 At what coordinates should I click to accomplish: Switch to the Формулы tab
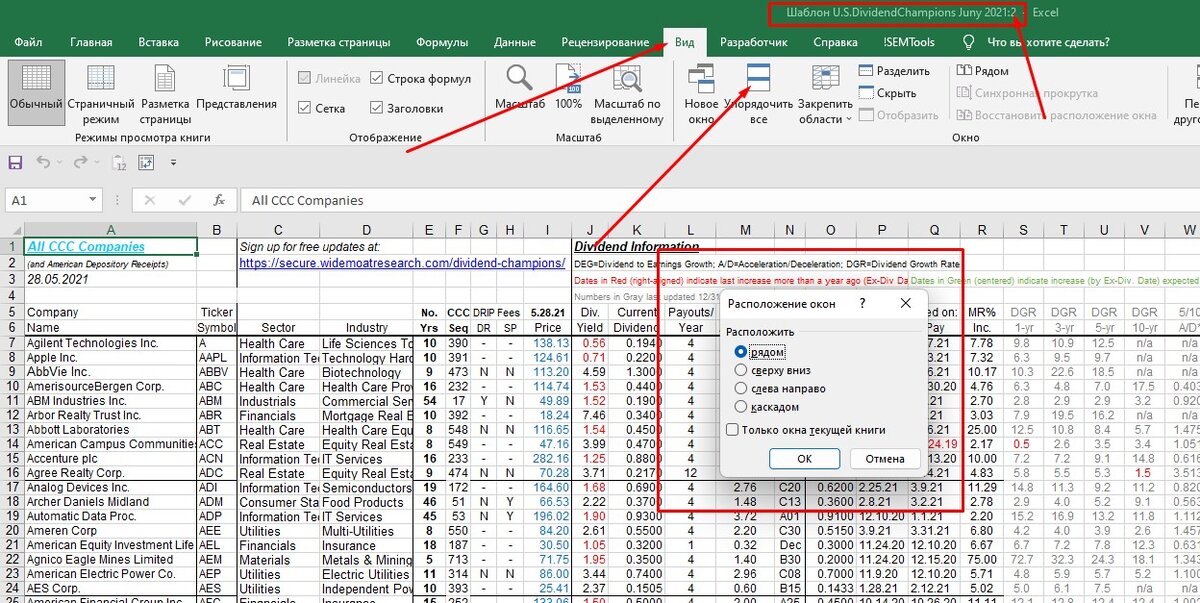pyautogui.click(x=442, y=42)
